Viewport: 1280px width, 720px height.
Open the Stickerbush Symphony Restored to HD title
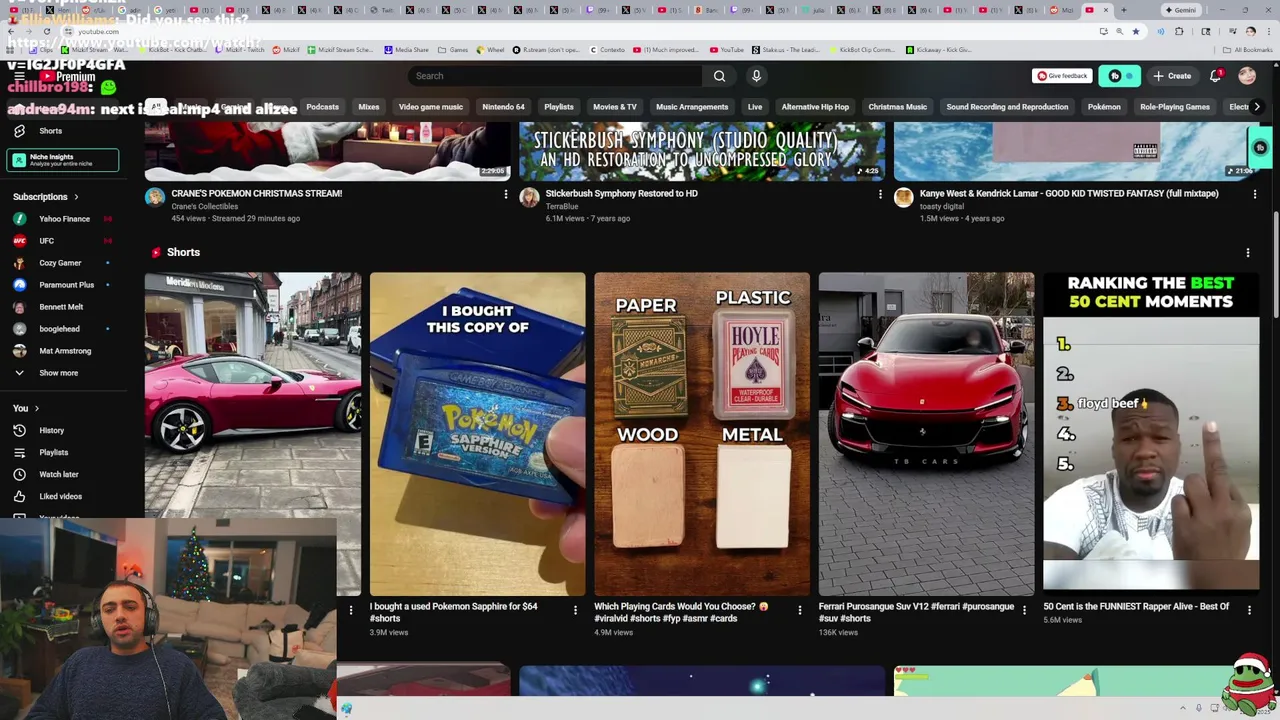coord(622,194)
